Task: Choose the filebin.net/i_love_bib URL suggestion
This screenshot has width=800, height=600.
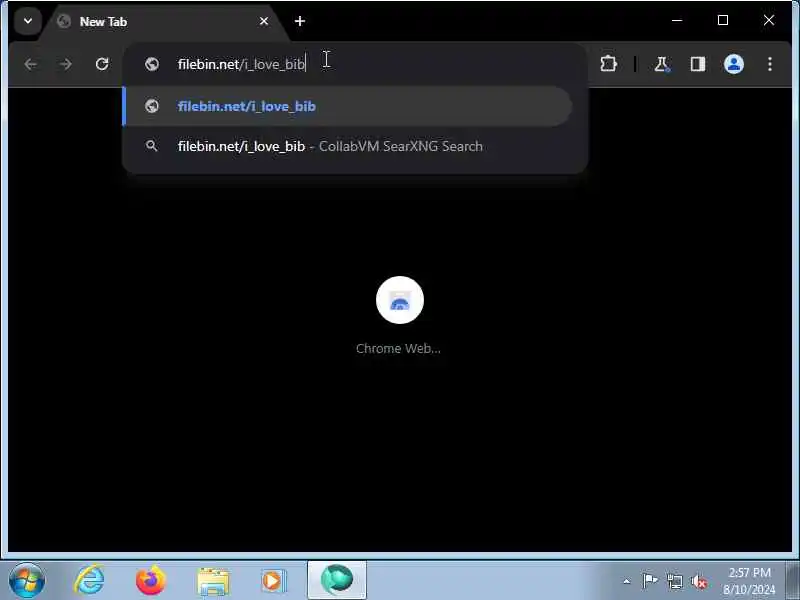Action: [347, 106]
